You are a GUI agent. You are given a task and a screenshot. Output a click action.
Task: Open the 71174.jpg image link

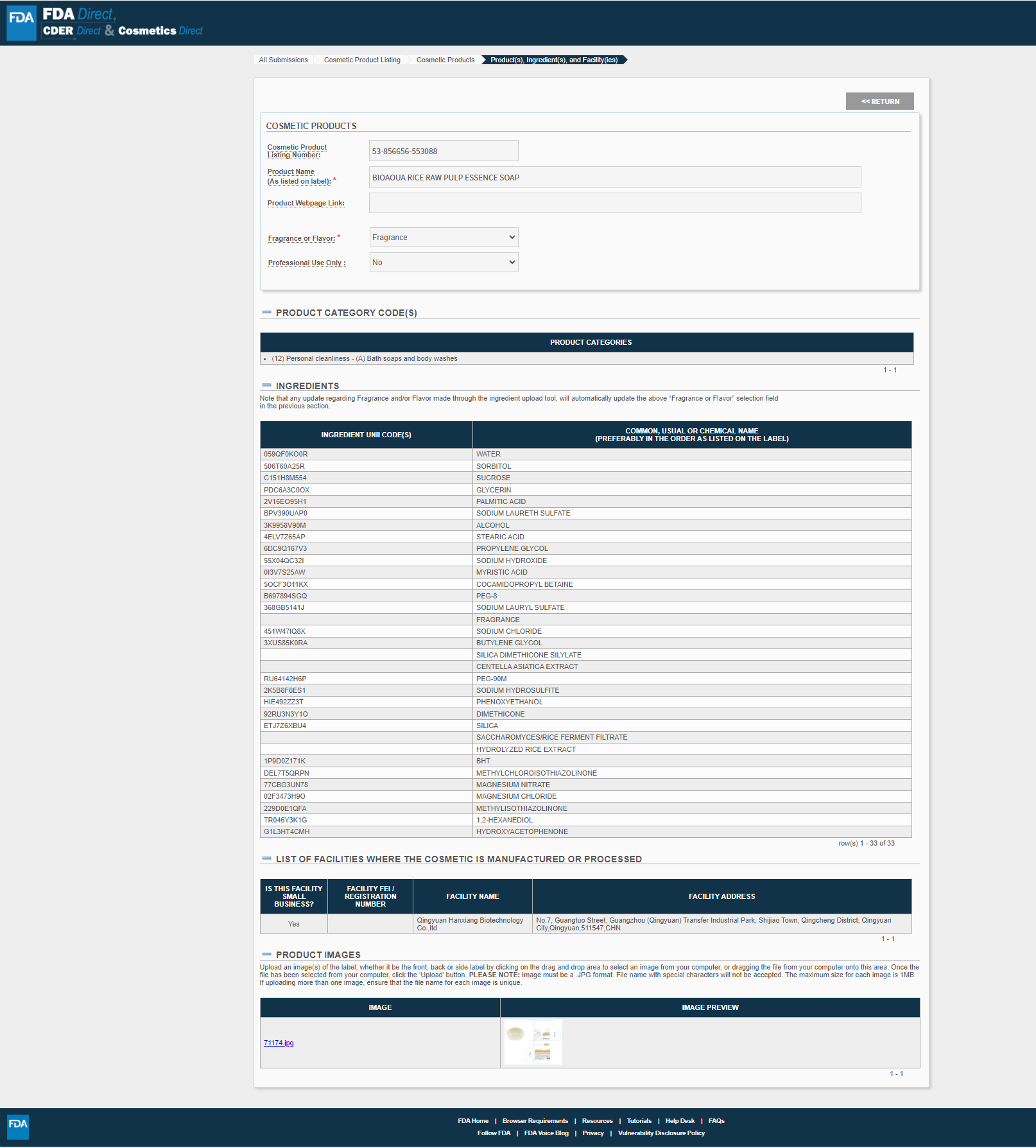coord(279,1043)
